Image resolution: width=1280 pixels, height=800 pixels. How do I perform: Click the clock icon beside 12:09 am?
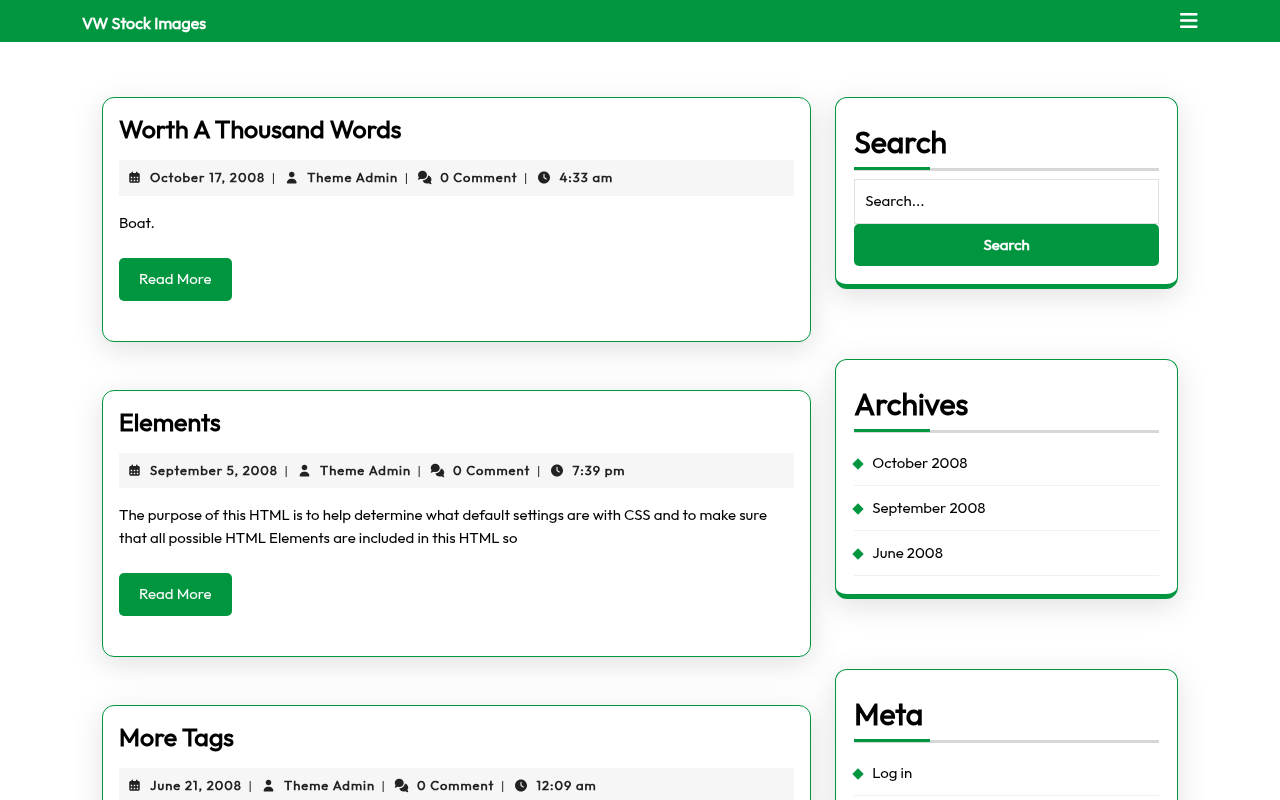tap(521, 786)
